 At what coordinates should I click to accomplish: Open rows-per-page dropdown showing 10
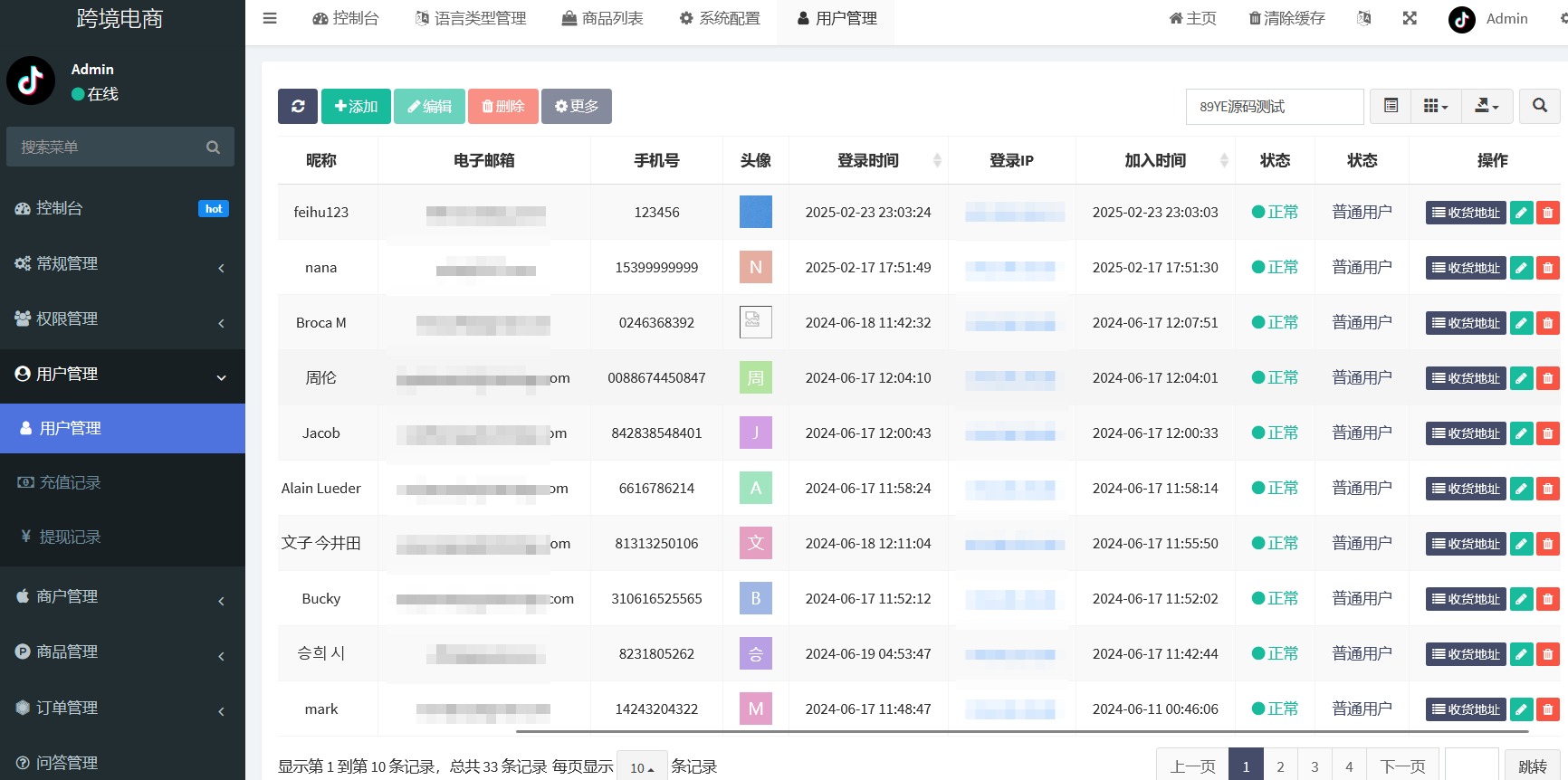pyautogui.click(x=642, y=767)
